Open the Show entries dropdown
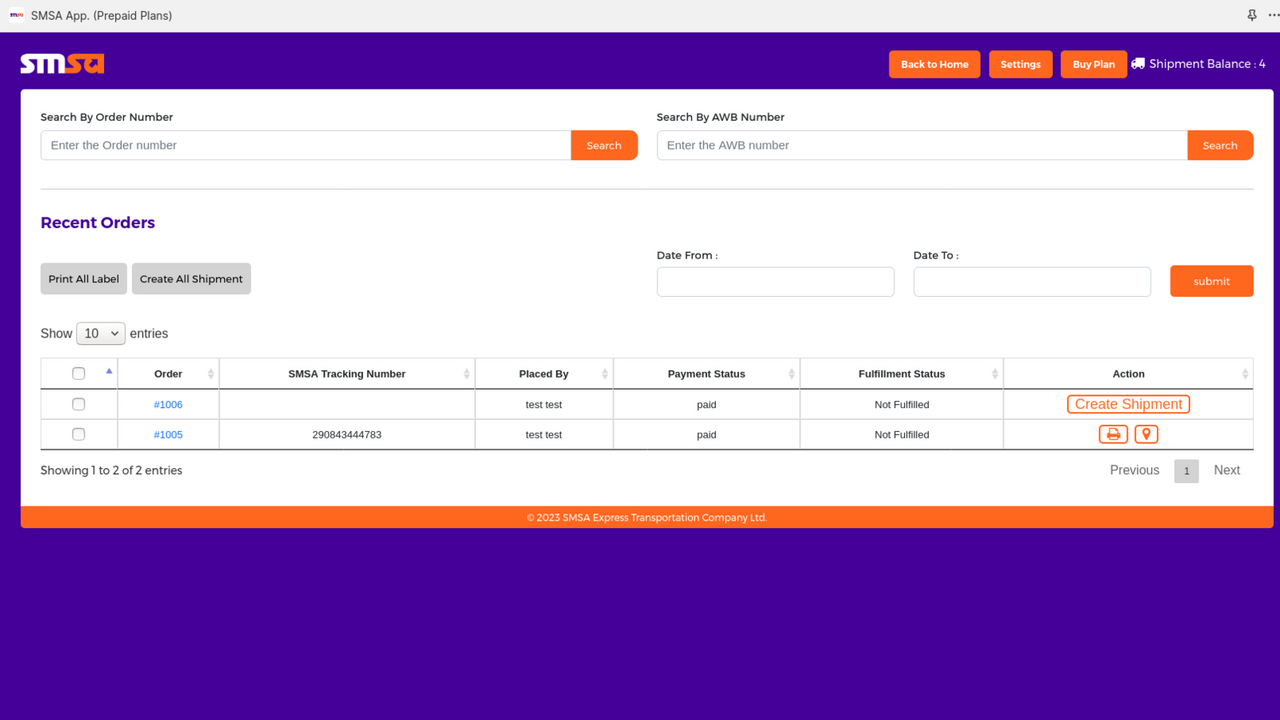 [100, 333]
